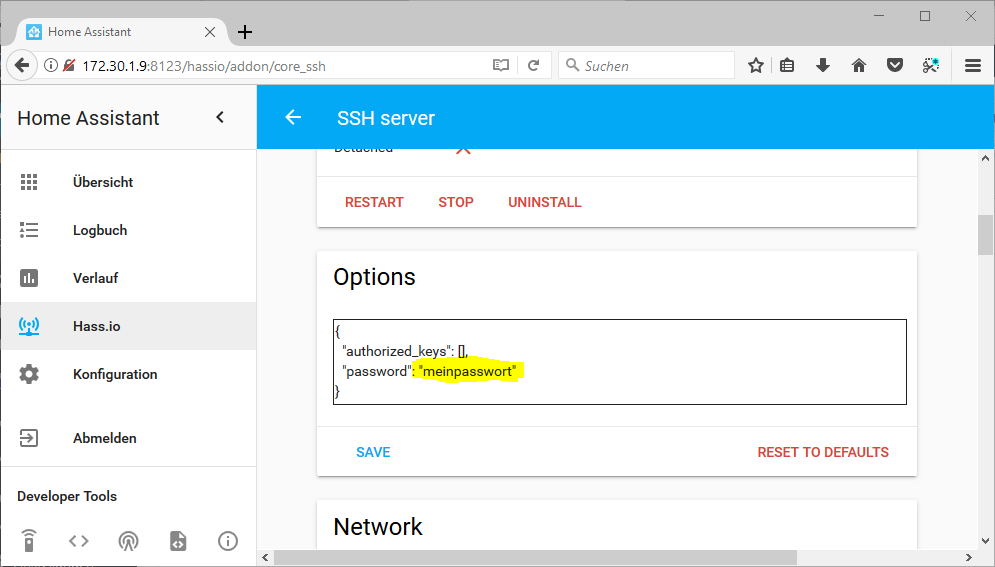Click the URL address bar

pyautogui.click(x=279, y=65)
